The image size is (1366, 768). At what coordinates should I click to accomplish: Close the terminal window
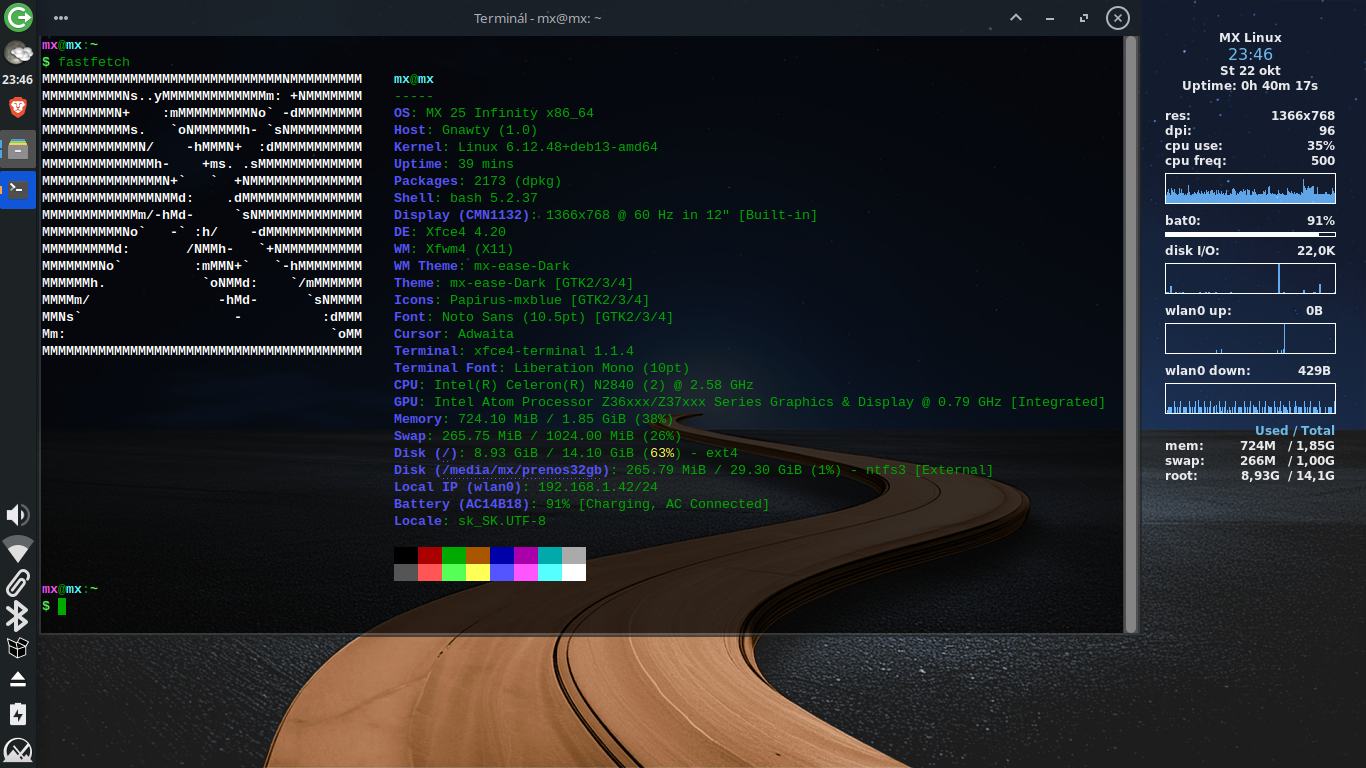click(1118, 18)
